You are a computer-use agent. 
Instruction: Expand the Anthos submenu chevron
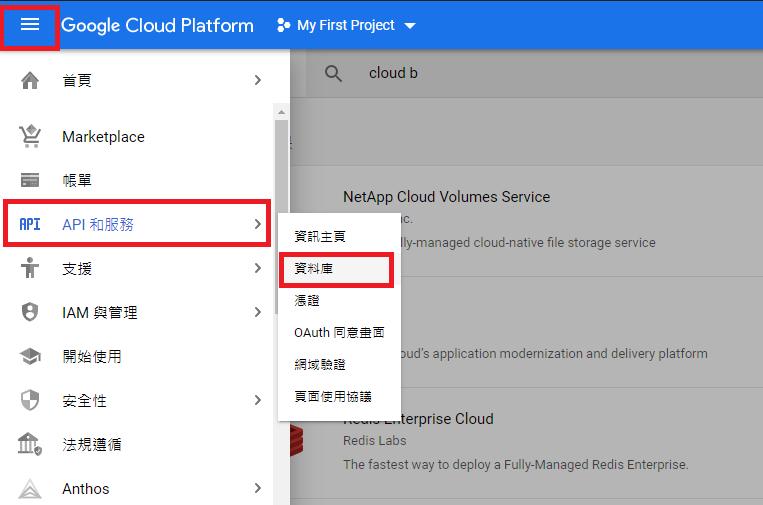(x=258, y=488)
